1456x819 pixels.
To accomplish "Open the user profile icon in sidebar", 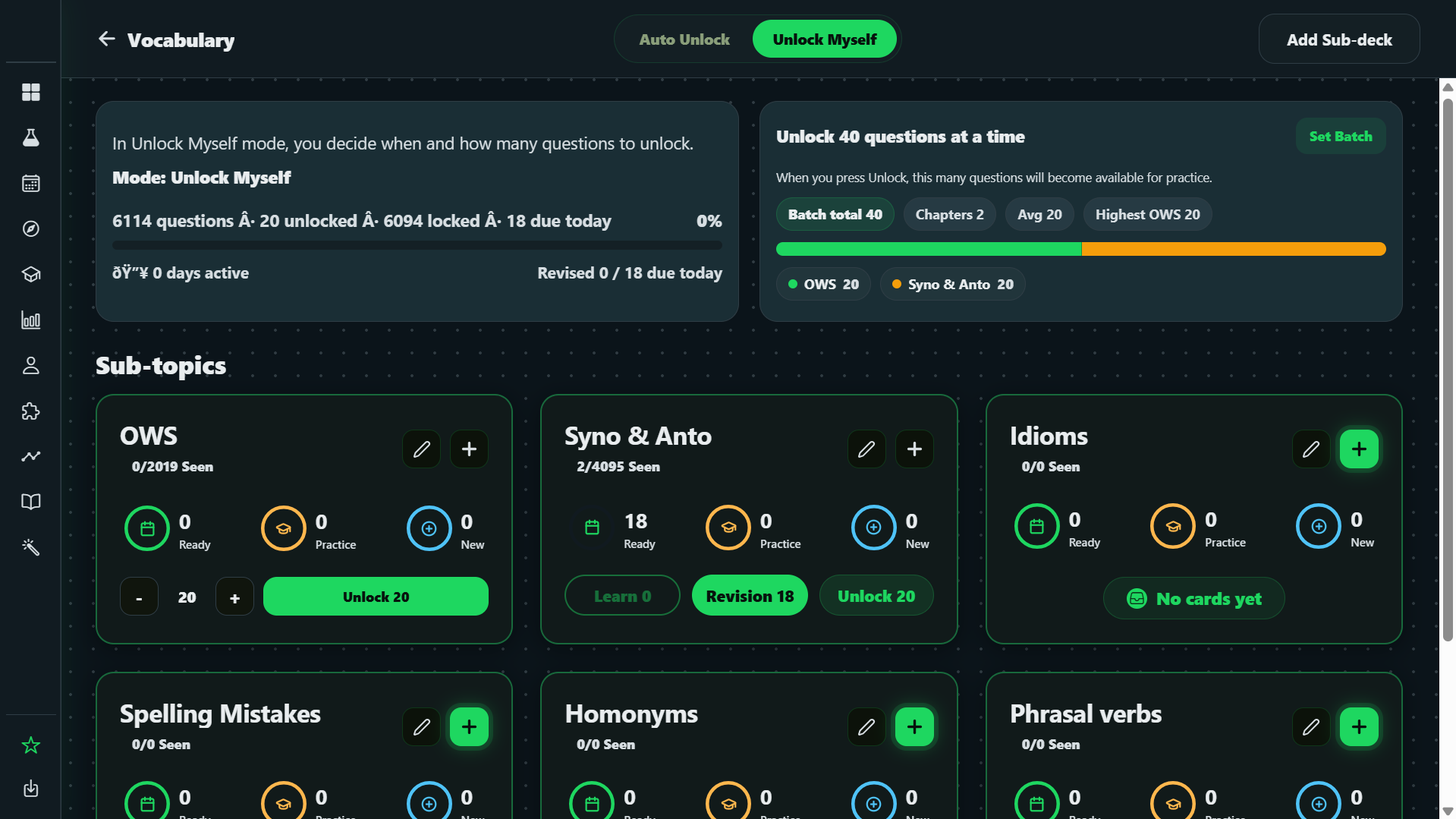I will pos(31,365).
